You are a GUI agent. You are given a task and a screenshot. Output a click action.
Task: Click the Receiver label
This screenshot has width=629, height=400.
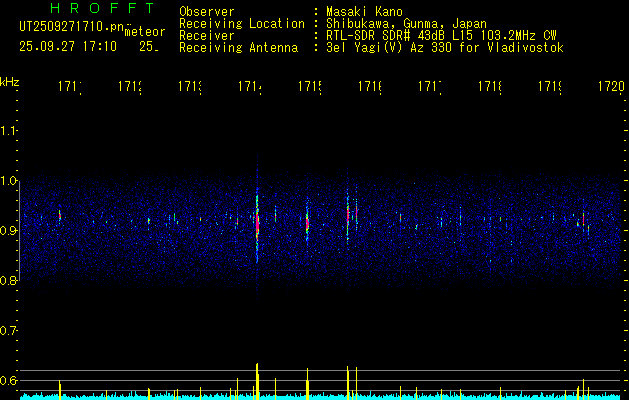(x=207, y=36)
